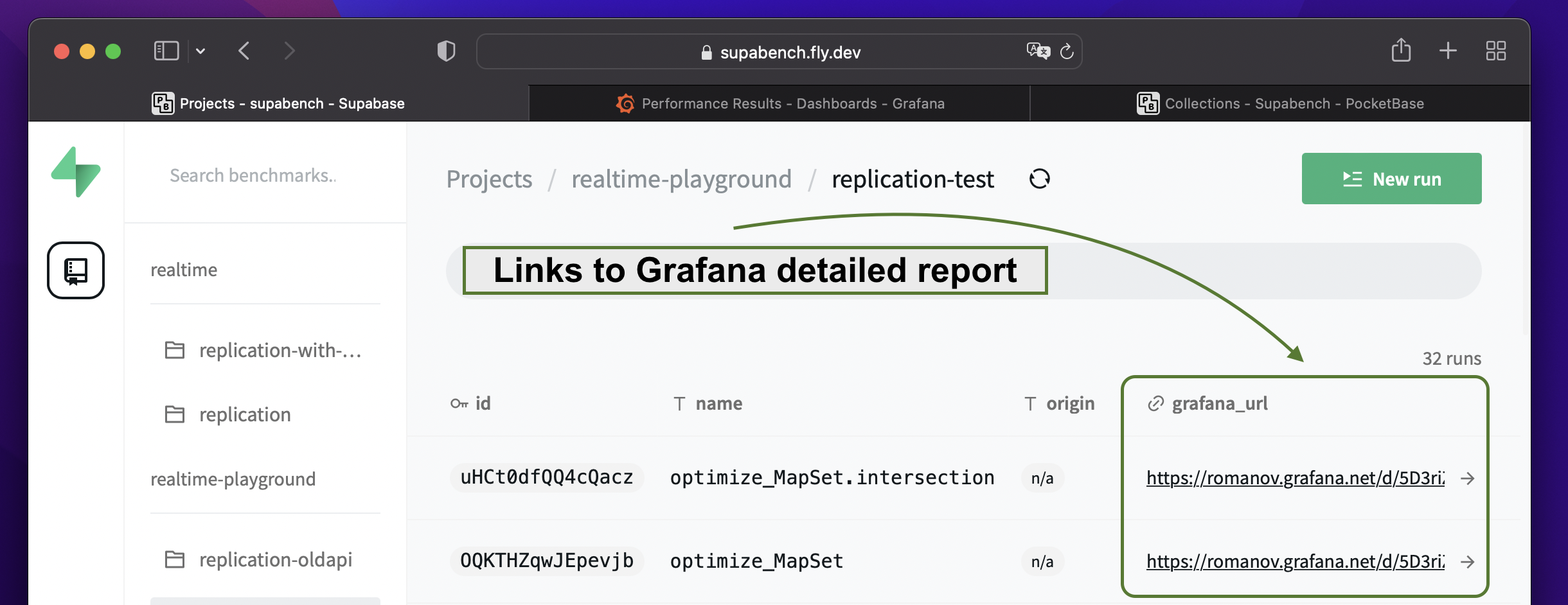Refresh runs list circular icon
Screen dimensions: 1568x605
coord(1039,179)
